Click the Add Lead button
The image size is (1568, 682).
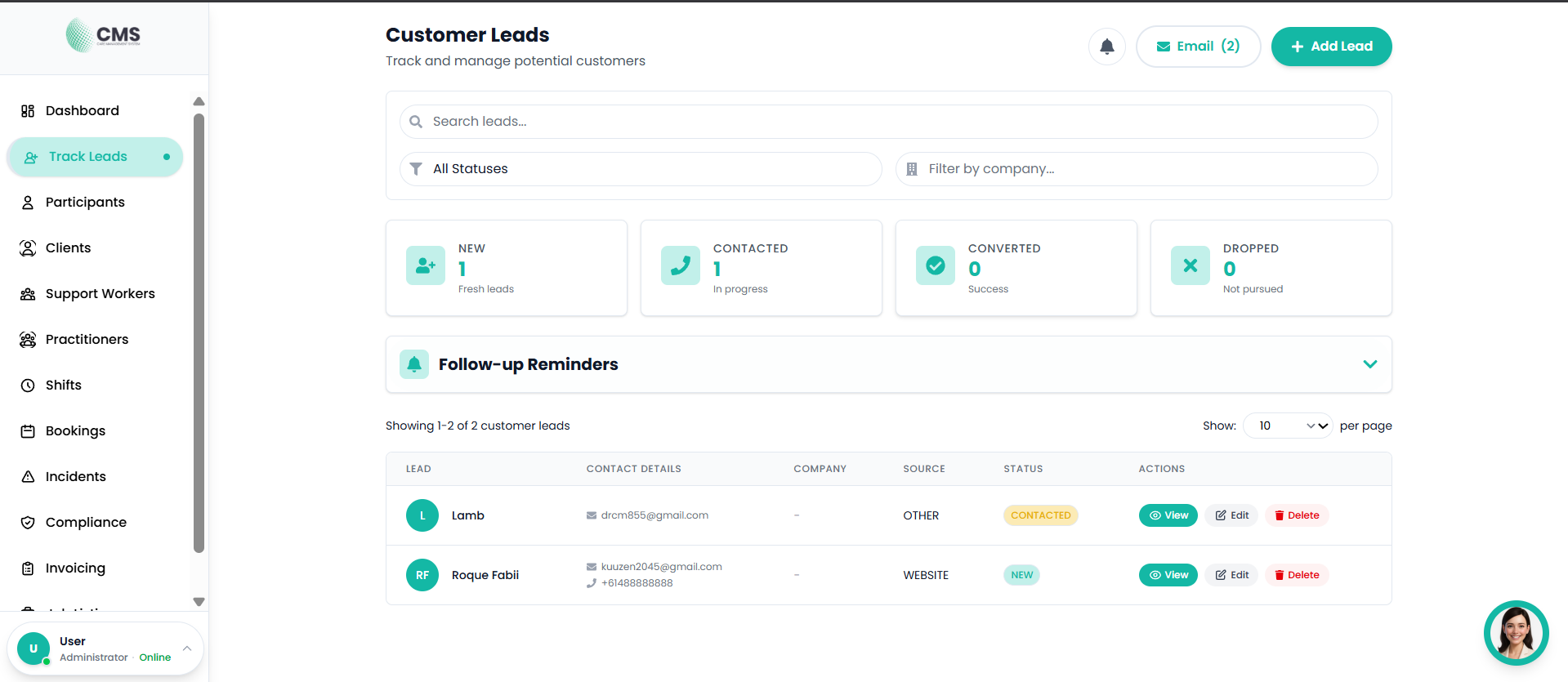[x=1331, y=47]
